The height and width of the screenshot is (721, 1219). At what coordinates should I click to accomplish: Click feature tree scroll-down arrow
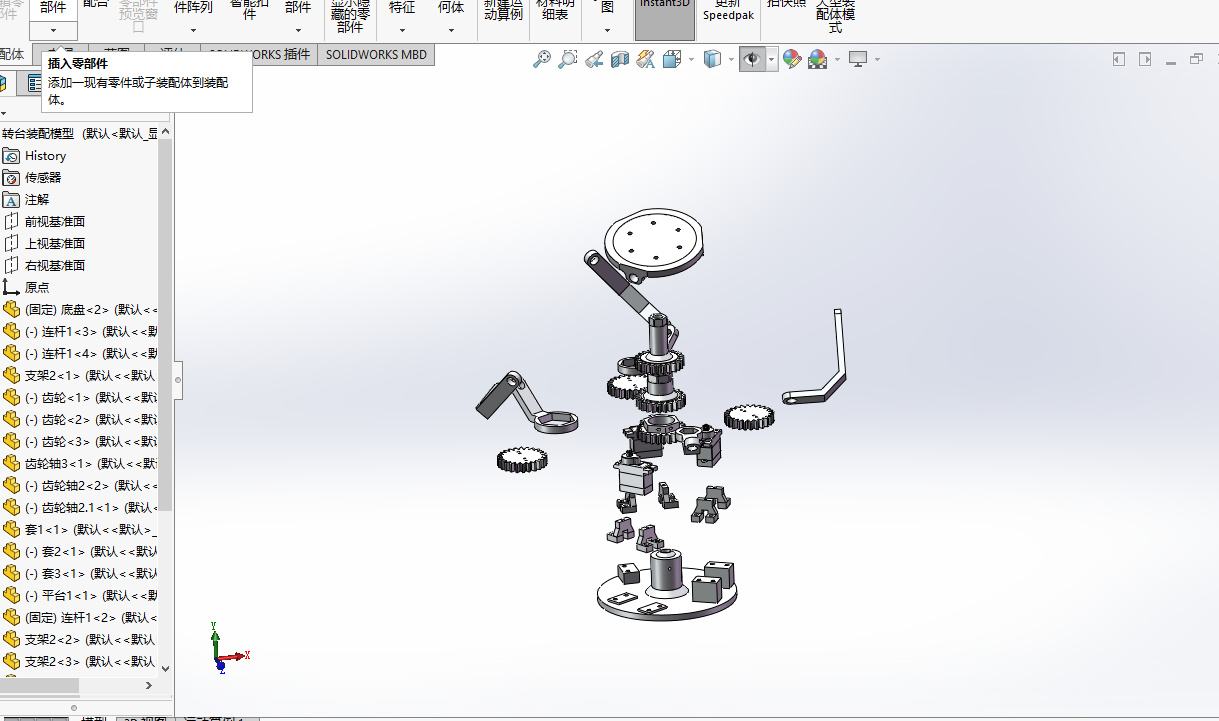(x=166, y=668)
